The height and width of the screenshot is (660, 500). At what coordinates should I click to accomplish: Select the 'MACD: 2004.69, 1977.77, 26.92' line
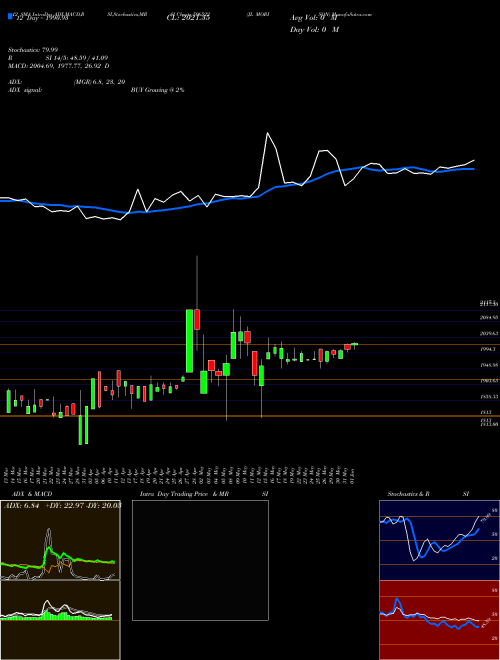[x=59, y=66]
